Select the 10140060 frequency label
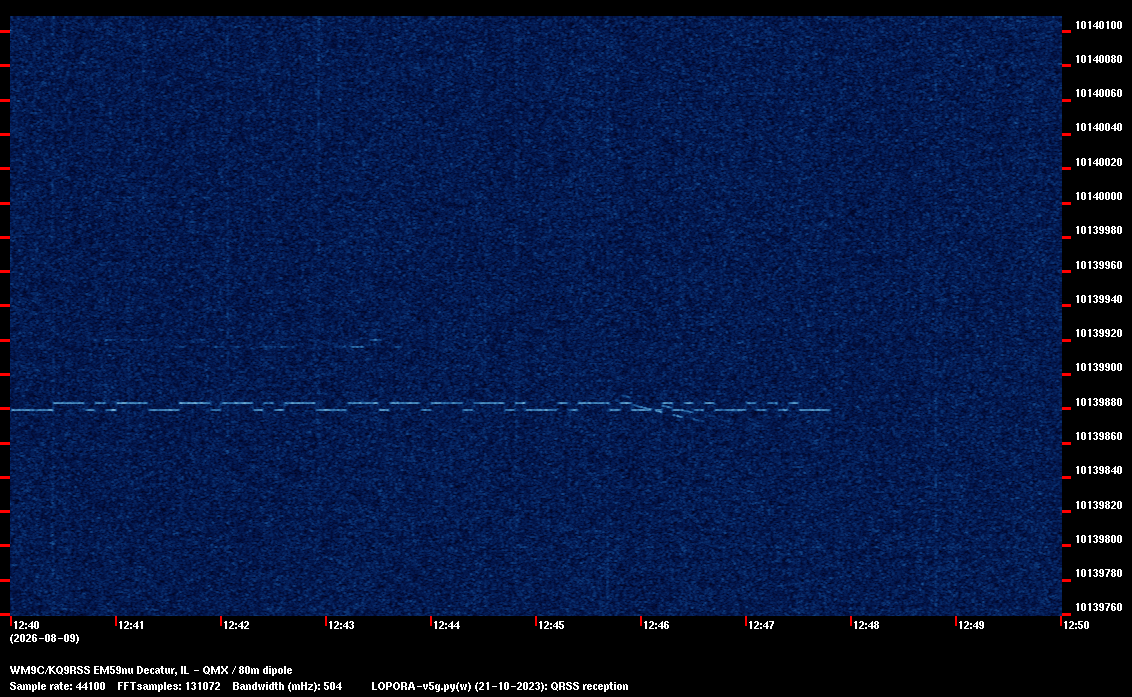 pos(1099,93)
